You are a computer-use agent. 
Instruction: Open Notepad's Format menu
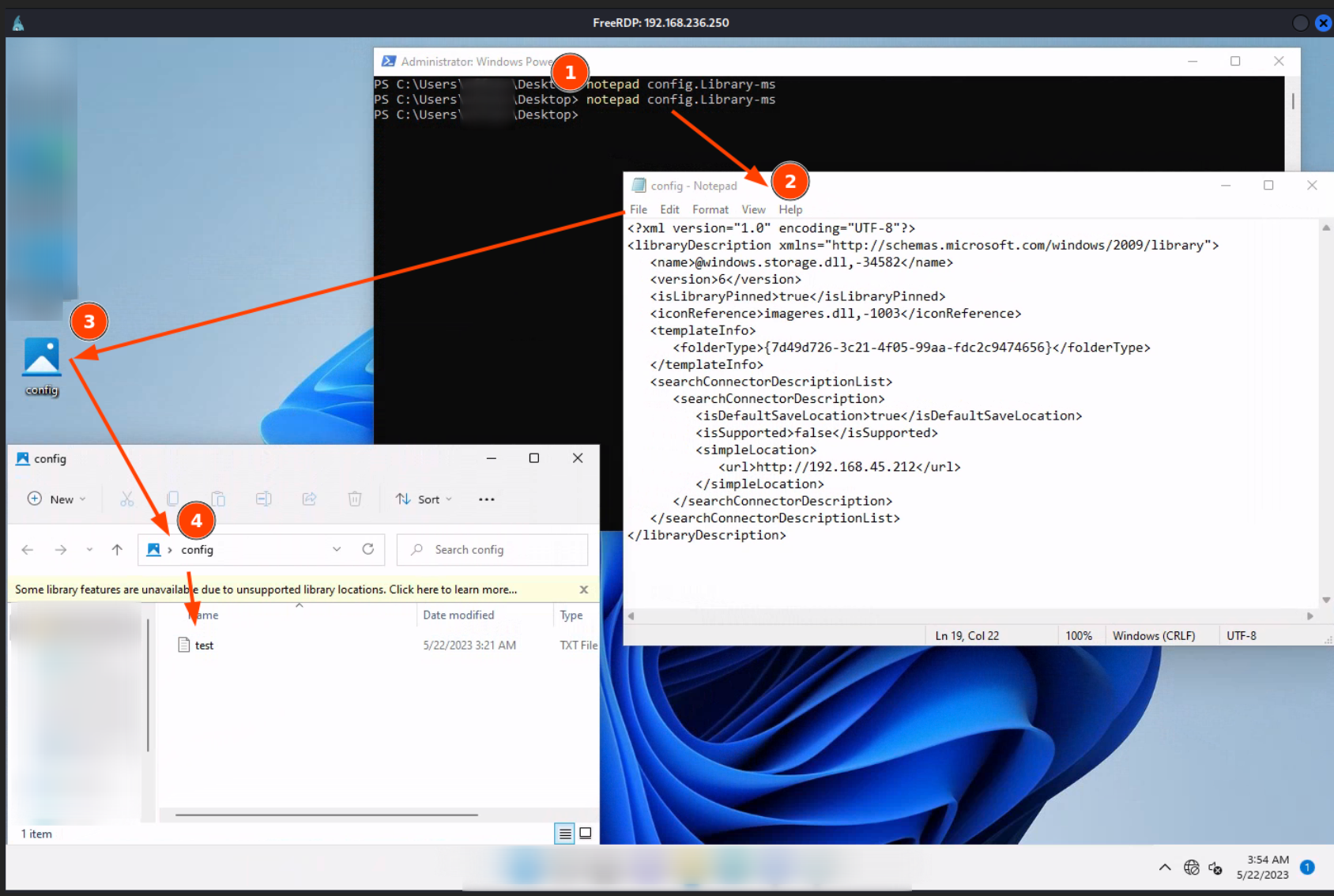[710, 209]
